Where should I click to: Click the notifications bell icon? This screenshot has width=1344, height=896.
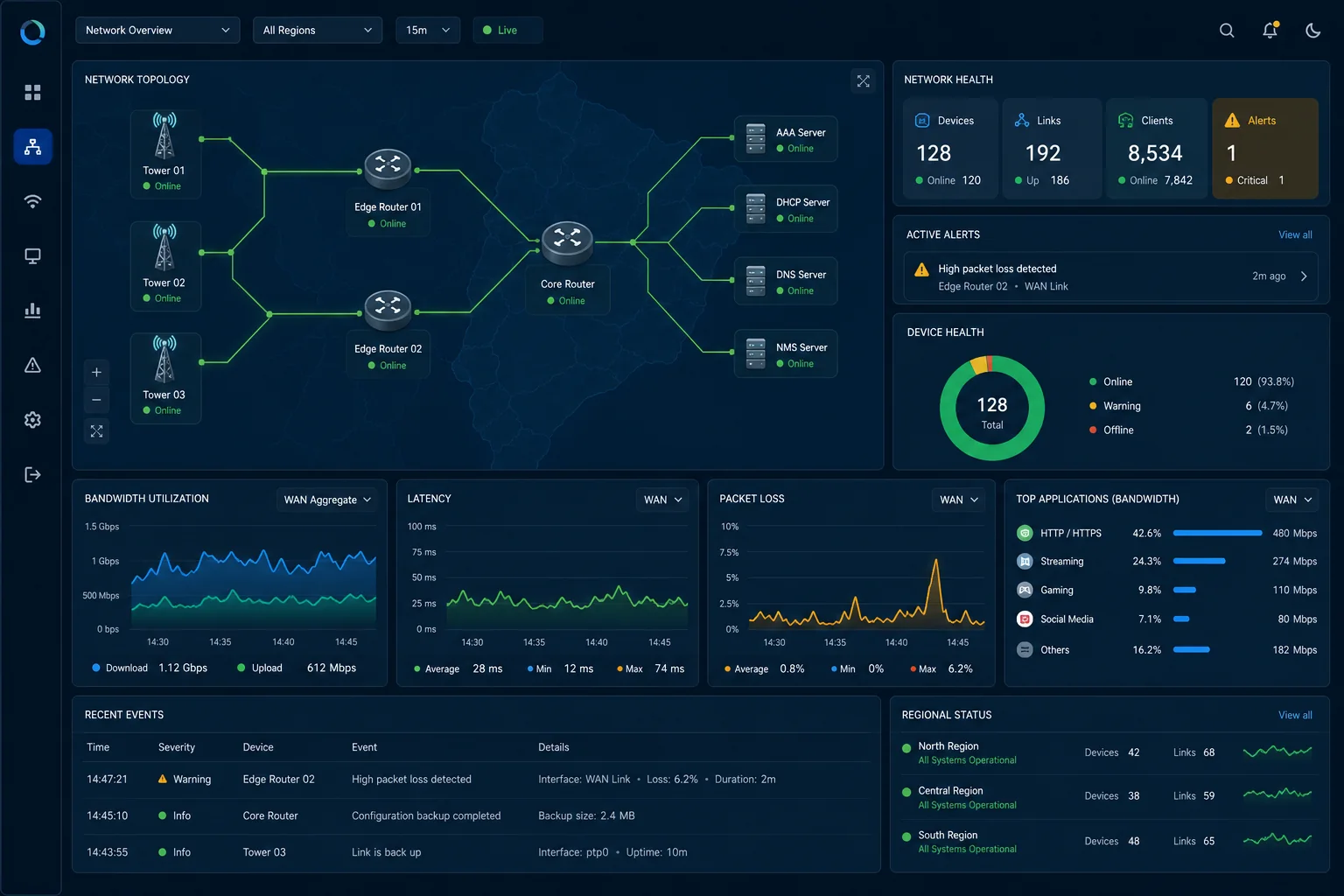tap(1270, 30)
